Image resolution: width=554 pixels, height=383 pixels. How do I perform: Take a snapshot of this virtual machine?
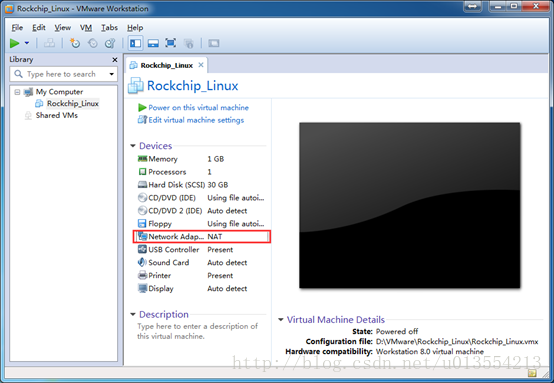coord(75,43)
